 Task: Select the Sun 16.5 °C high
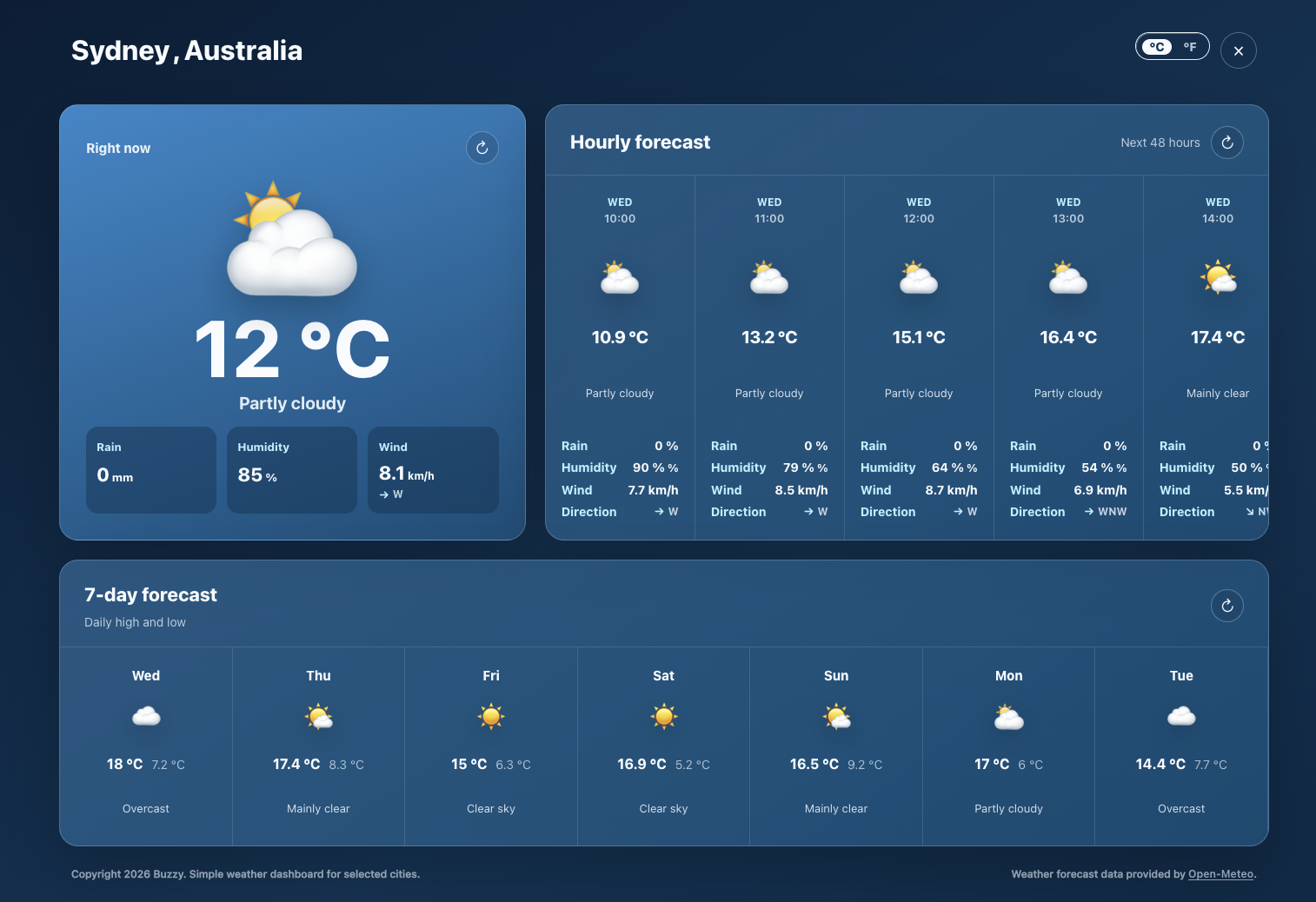point(814,765)
